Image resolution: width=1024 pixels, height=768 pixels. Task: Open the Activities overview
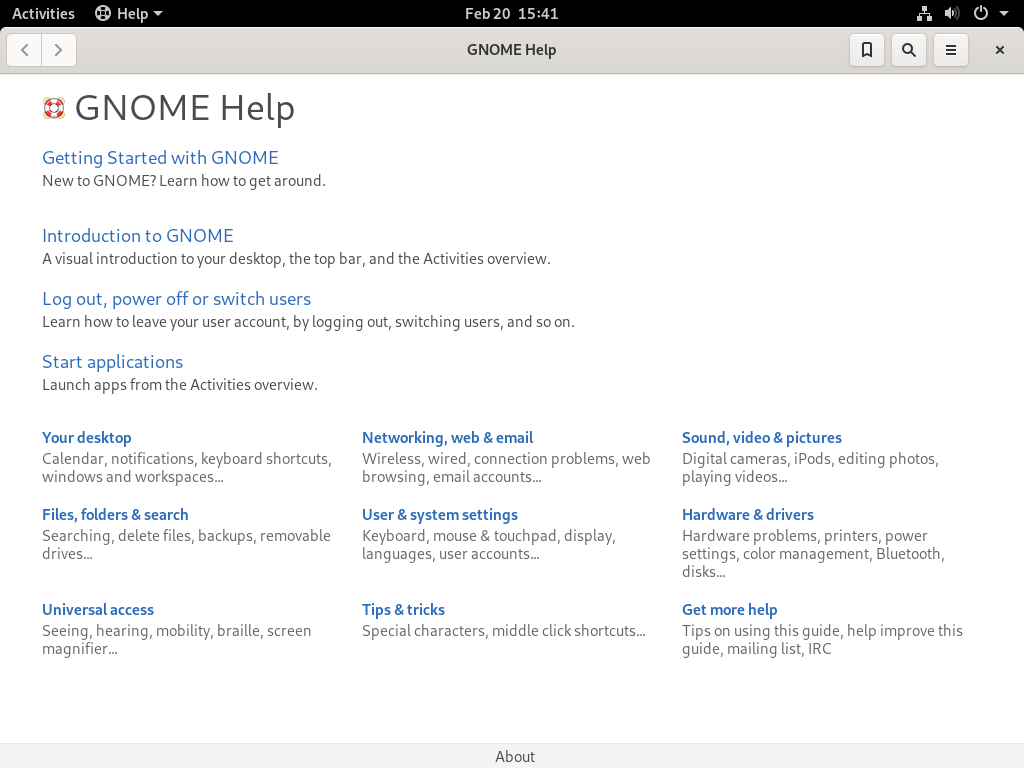coord(43,13)
